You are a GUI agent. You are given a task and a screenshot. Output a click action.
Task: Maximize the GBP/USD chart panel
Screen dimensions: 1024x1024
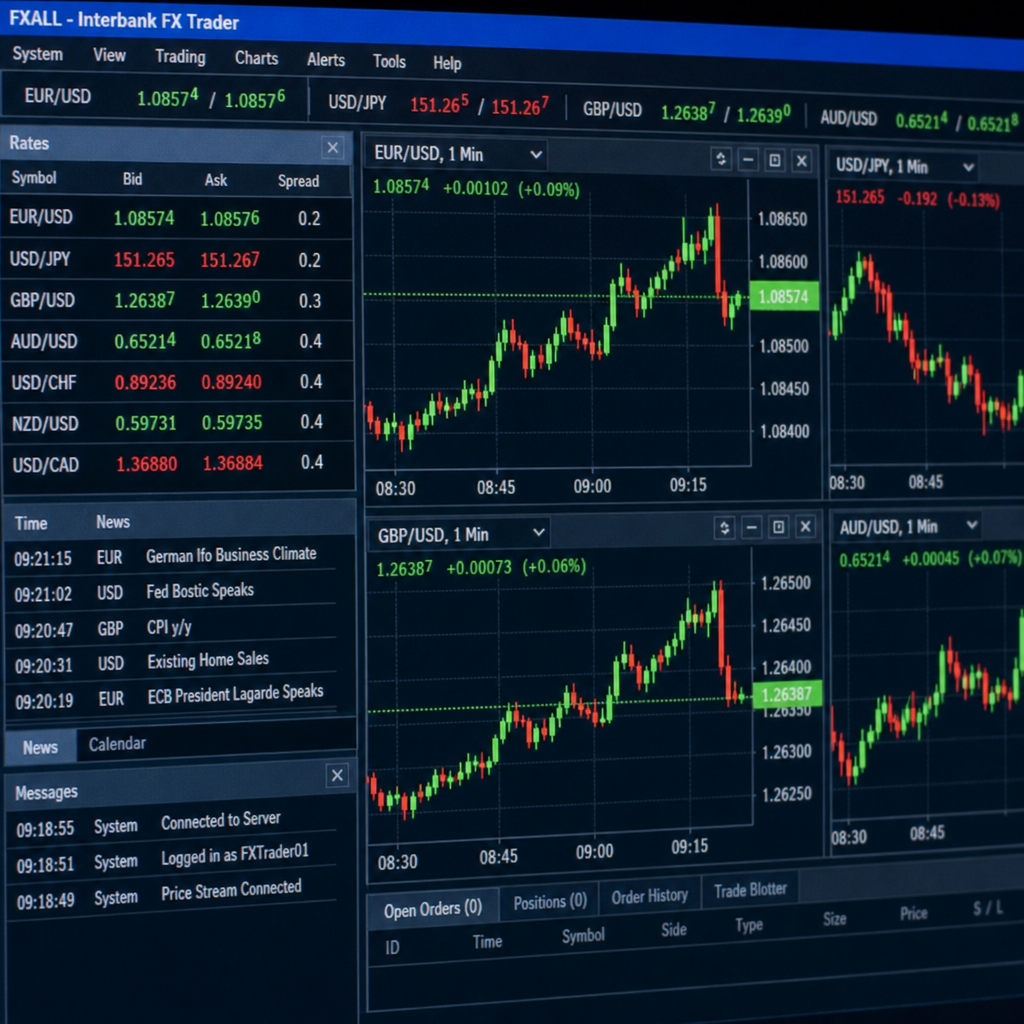pyautogui.click(x=778, y=526)
